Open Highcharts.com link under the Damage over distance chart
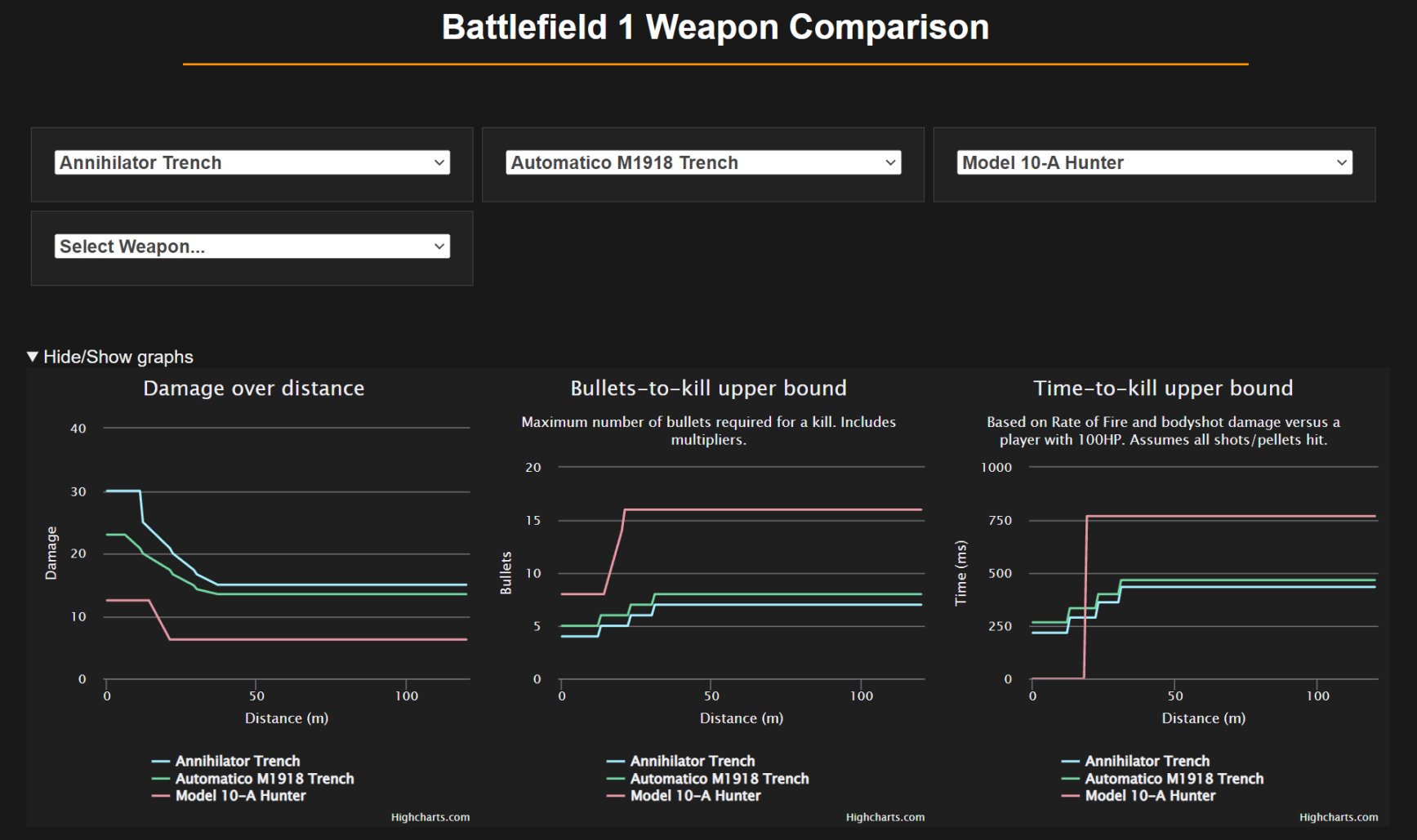This screenshot has width=1417, height=840. tap(430, 817)
